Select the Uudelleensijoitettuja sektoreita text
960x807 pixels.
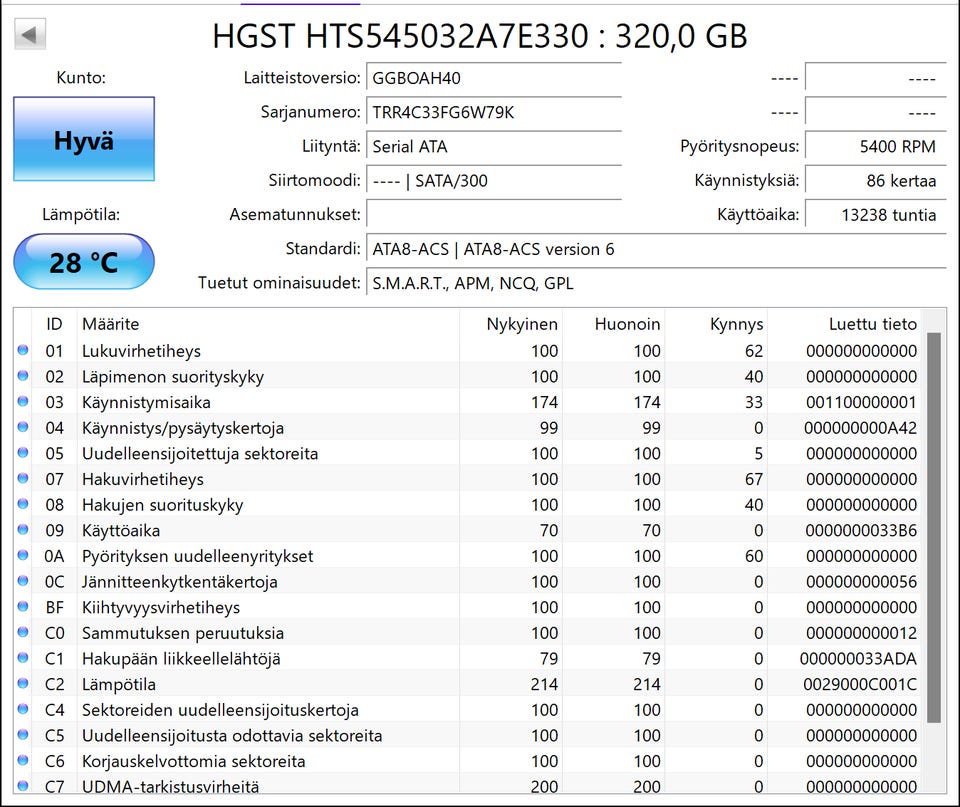pyautogui.click(x=200, y=454)
